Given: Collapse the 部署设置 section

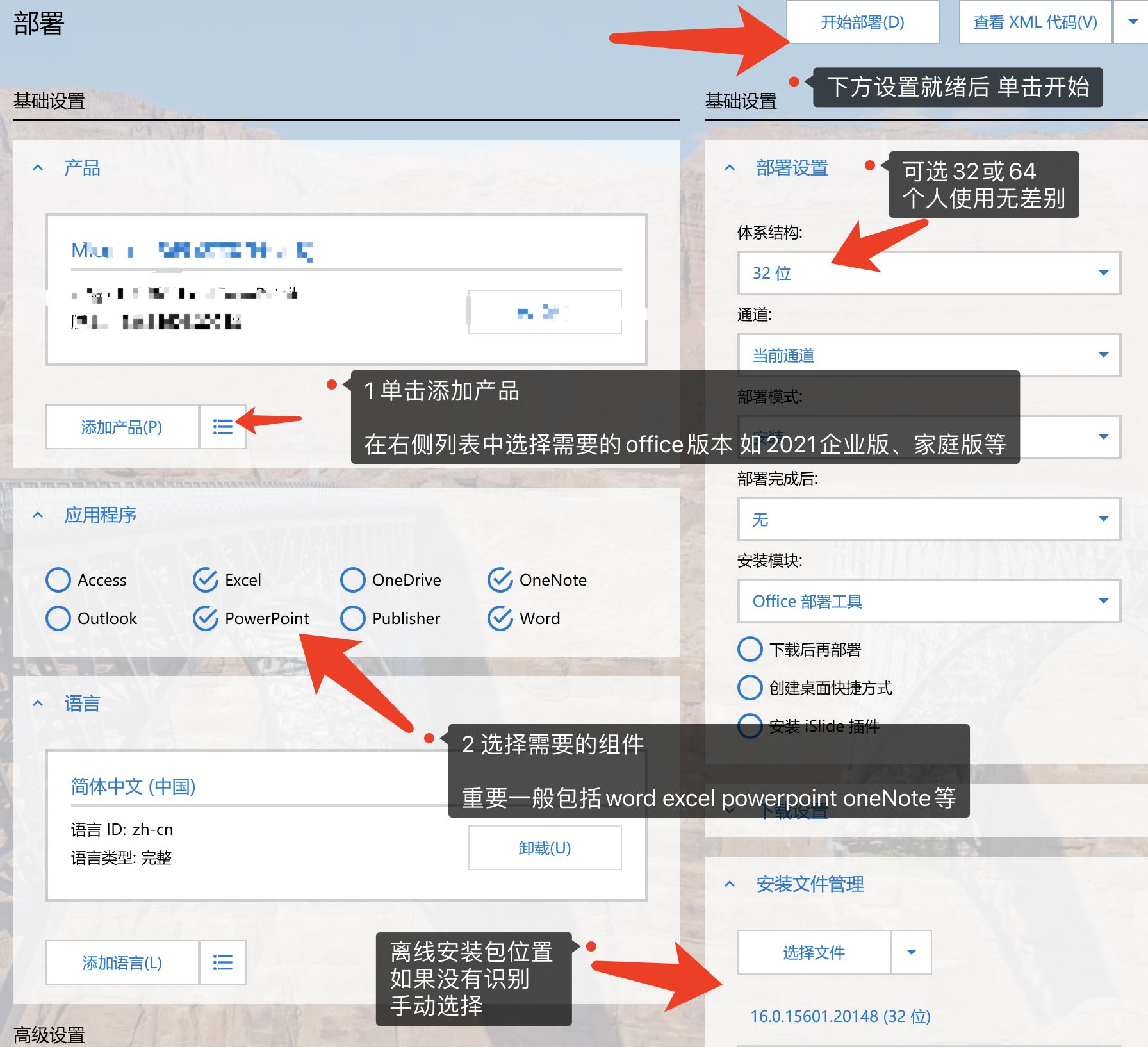Looking at the screenshot, I should pyautogui.click(x=730, y=168).
